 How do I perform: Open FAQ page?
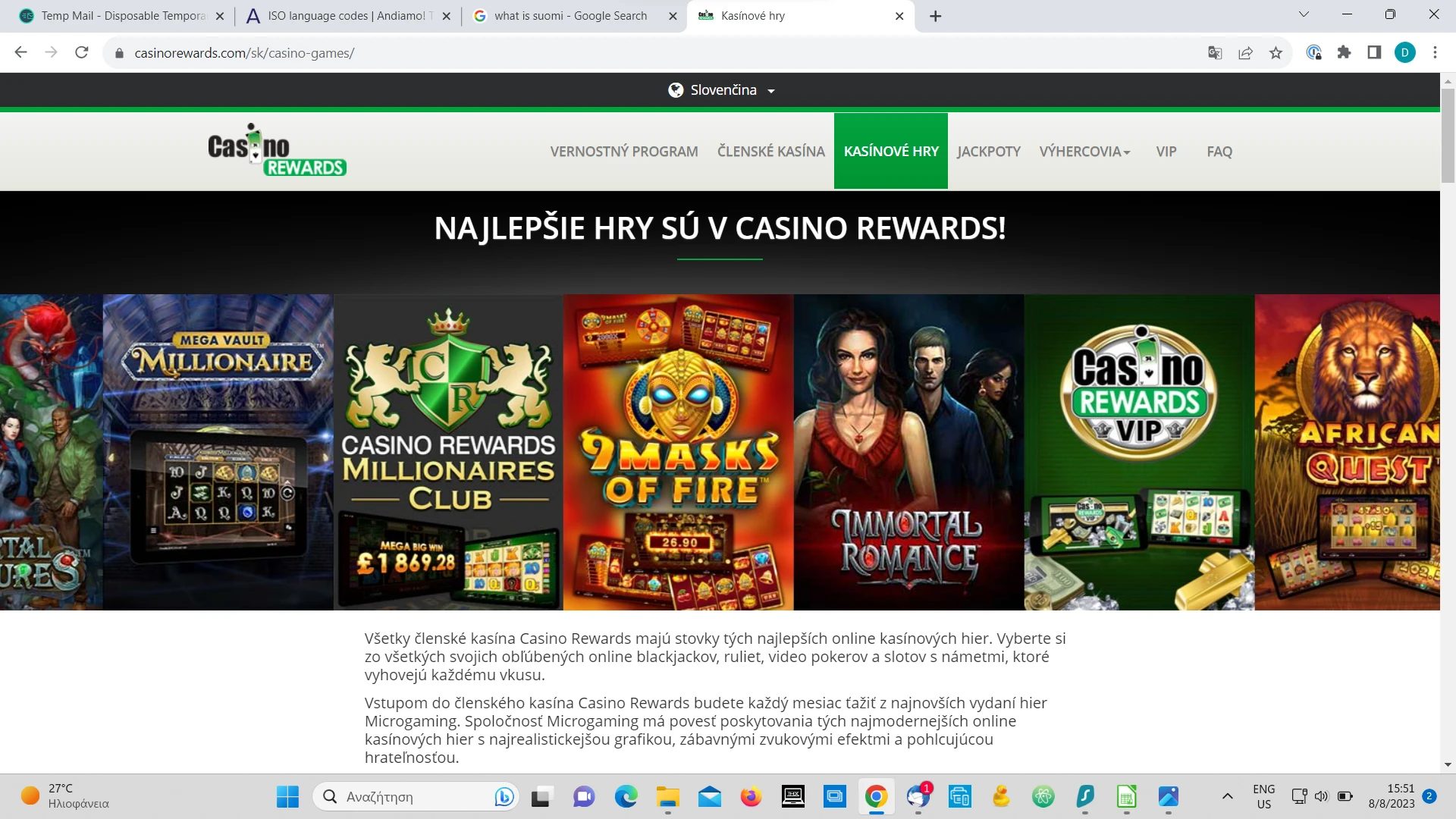(x=1219, y=152)
